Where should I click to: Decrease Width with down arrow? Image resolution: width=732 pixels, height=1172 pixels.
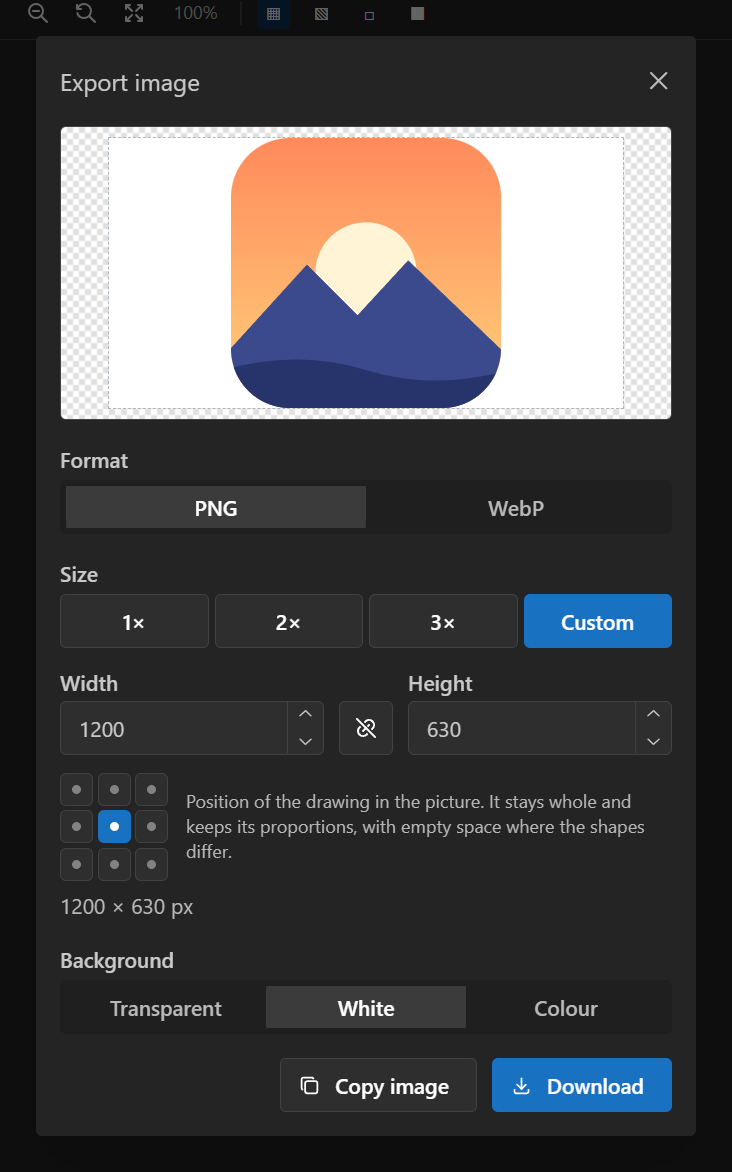click(x=306, y=741)
